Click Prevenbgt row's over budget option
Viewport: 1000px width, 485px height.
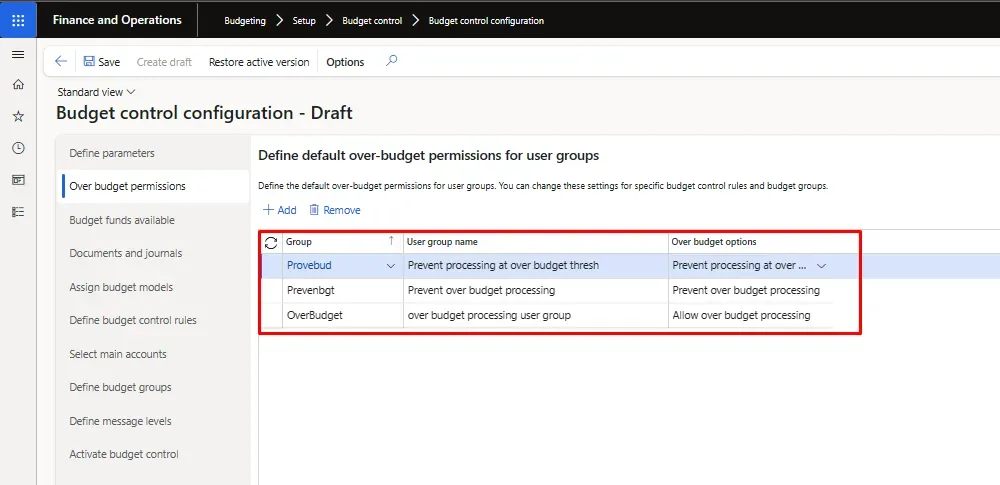(751, 291)
